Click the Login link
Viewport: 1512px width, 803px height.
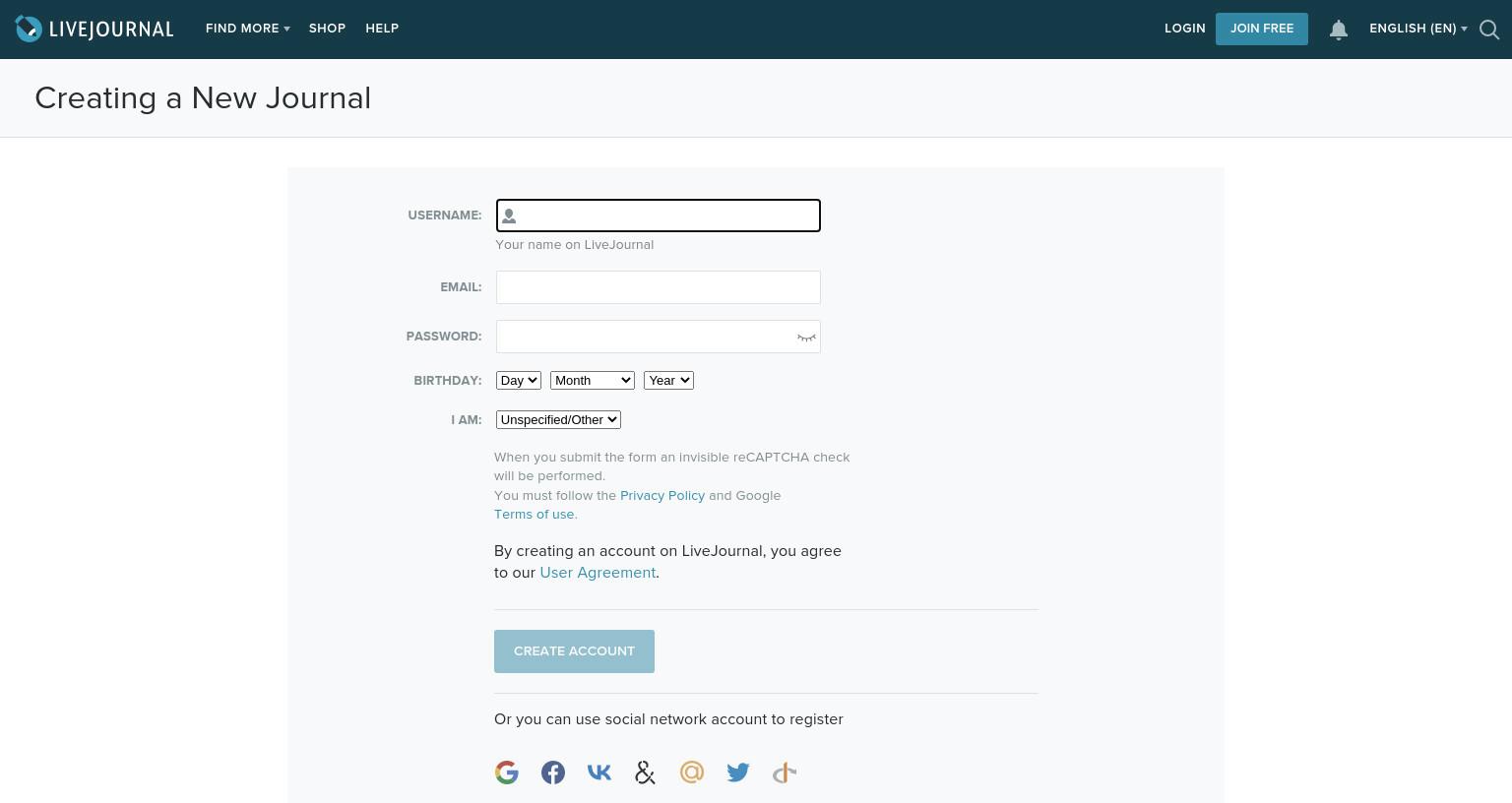point(1185,29)
